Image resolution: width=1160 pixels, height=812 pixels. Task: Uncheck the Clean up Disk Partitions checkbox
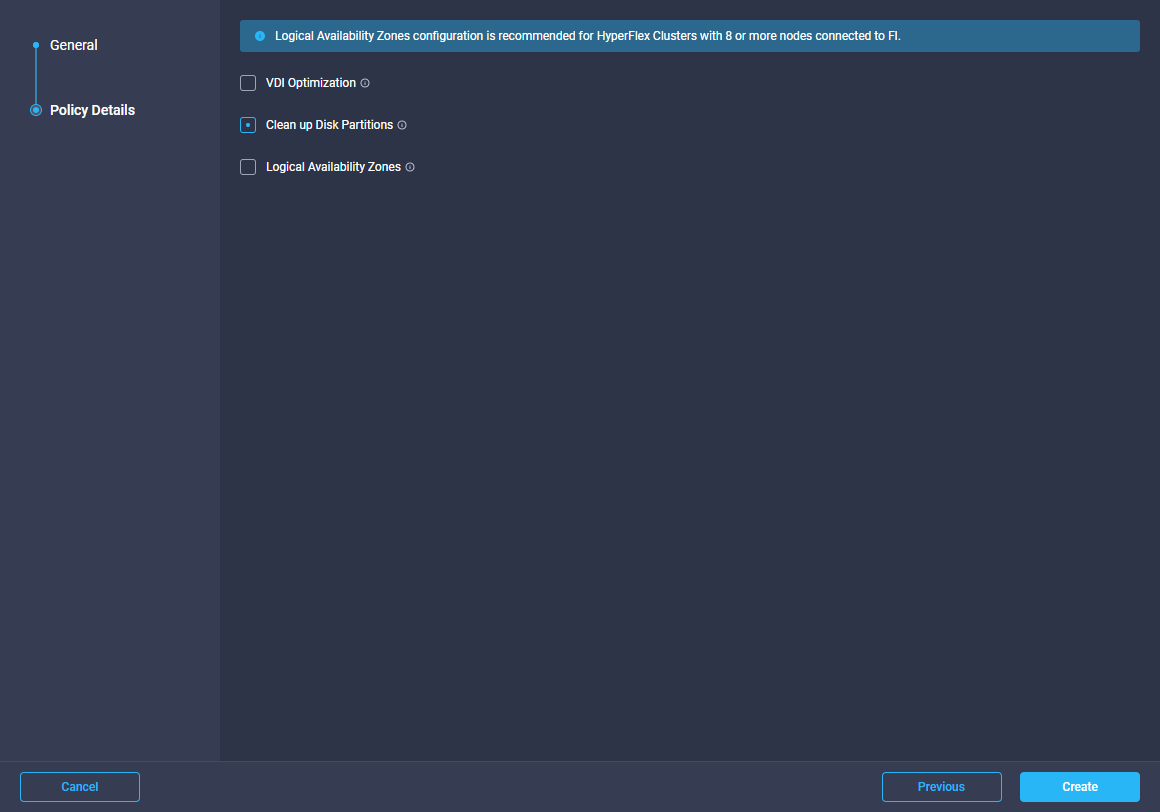[248, 125]
